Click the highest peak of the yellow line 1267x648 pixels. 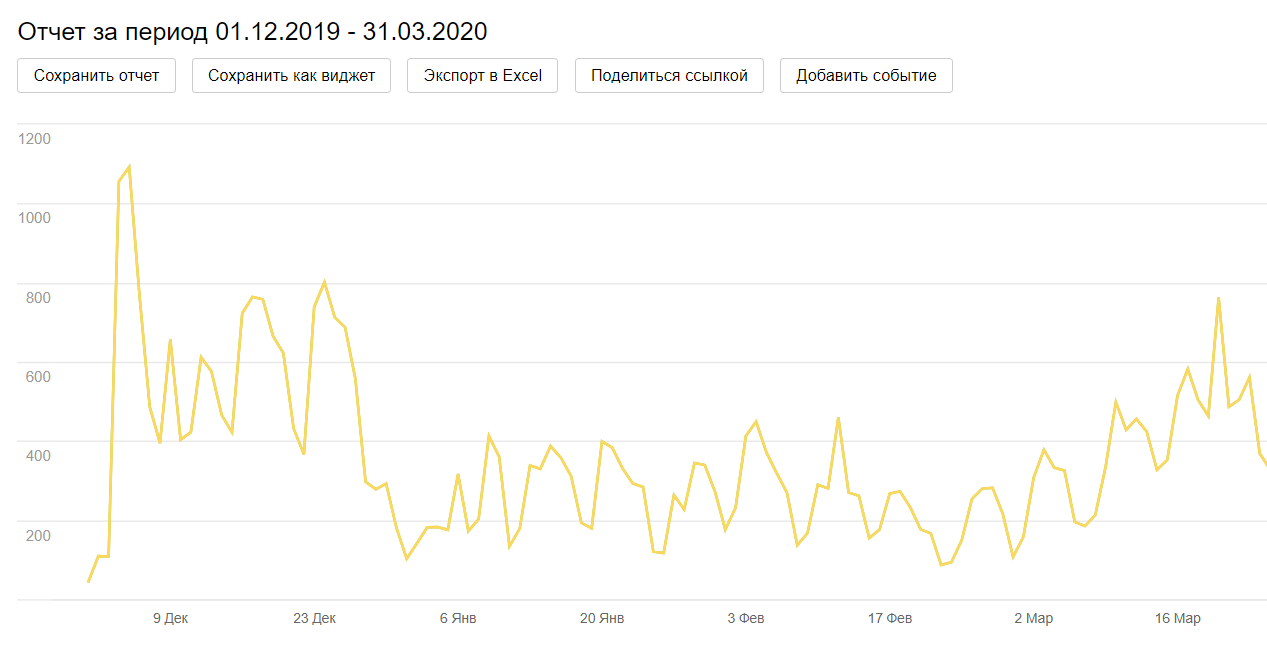click(129, 167)
